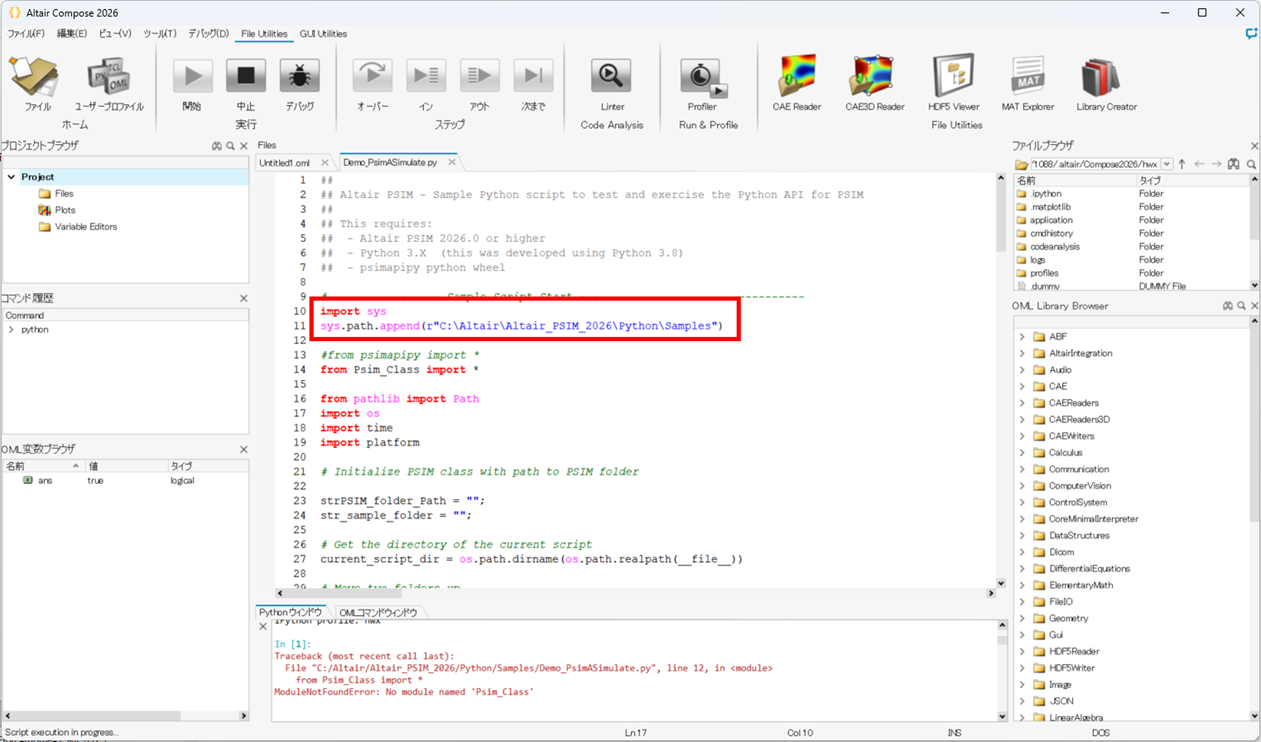Viewport: 1261px width, 742px height.
Task: Launch the Debug (デバッグ) bug icon
Action: [x=299, y=77]
